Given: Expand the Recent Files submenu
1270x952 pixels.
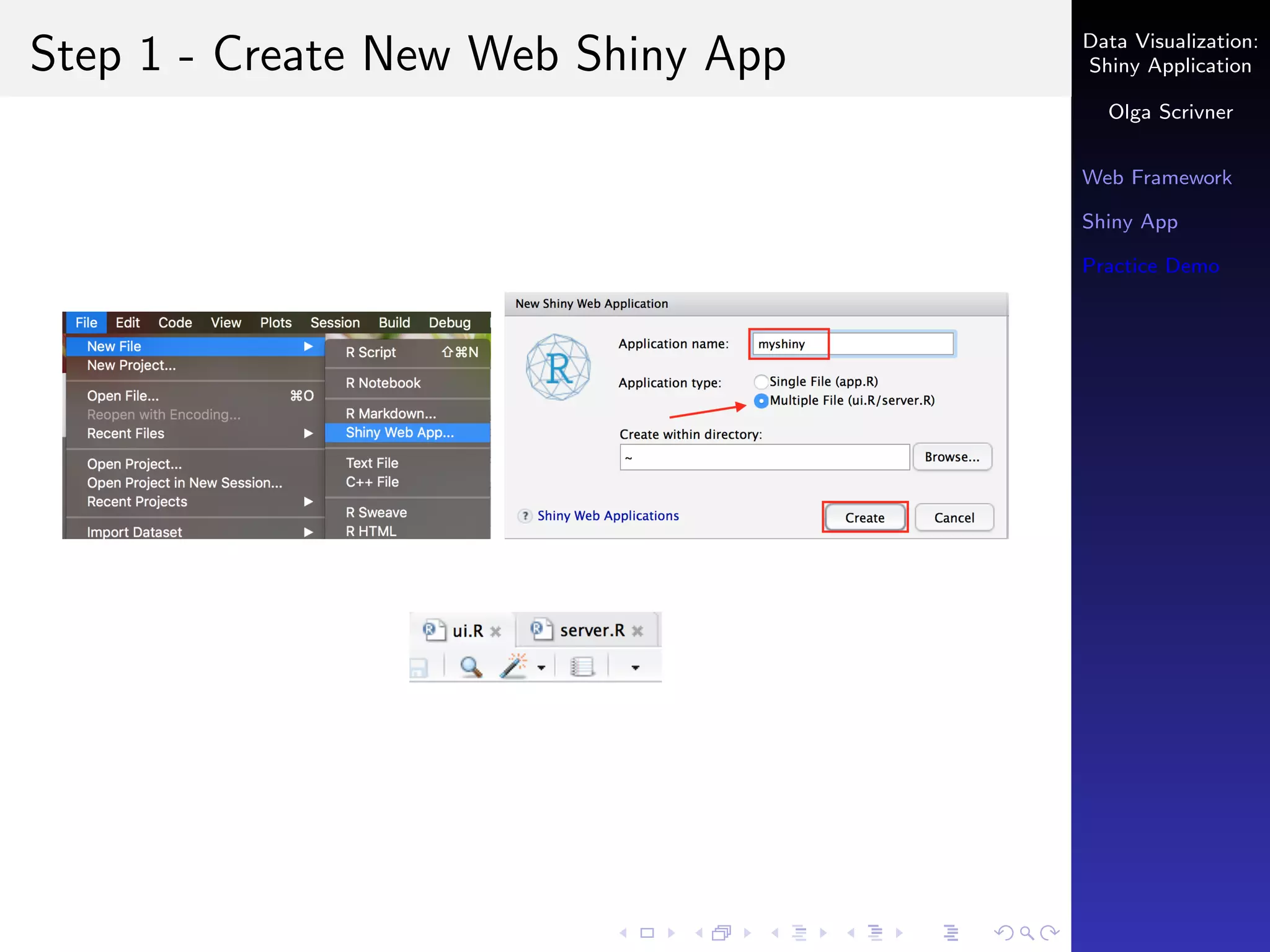Looking at the screenshot, I should 195,434.
